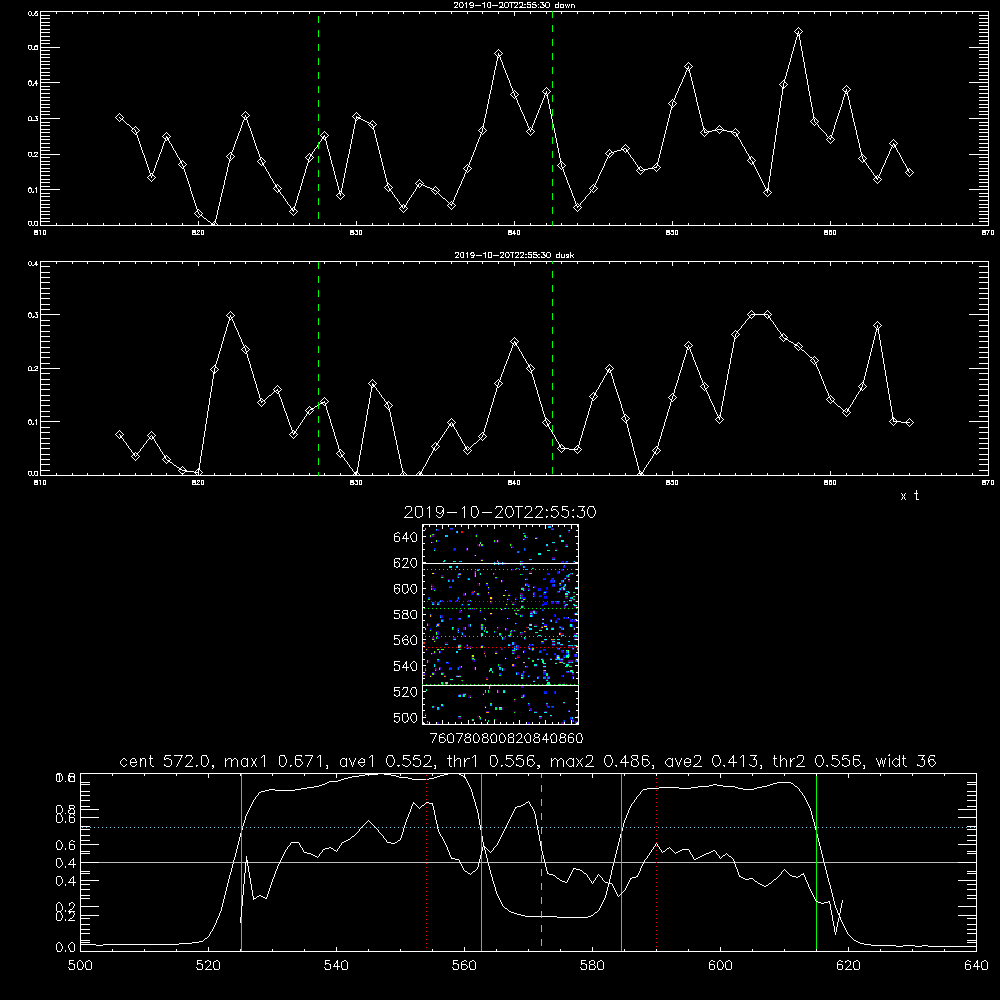This screenshot has height=1000, width=1000.
Task: Click the 500 x-axis label on bottom plot
Action: (x=80, y=966)
